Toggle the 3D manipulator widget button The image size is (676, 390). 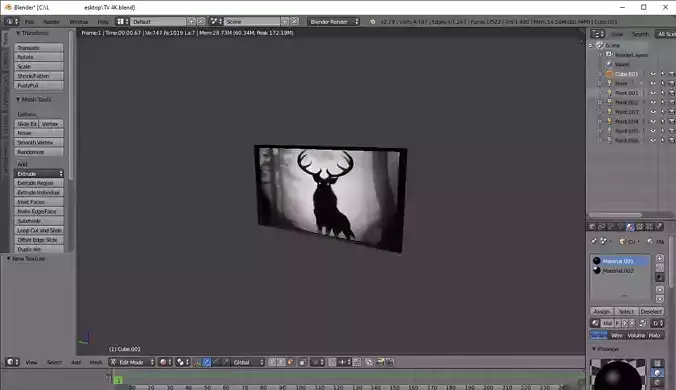click(x=197, y=362)
